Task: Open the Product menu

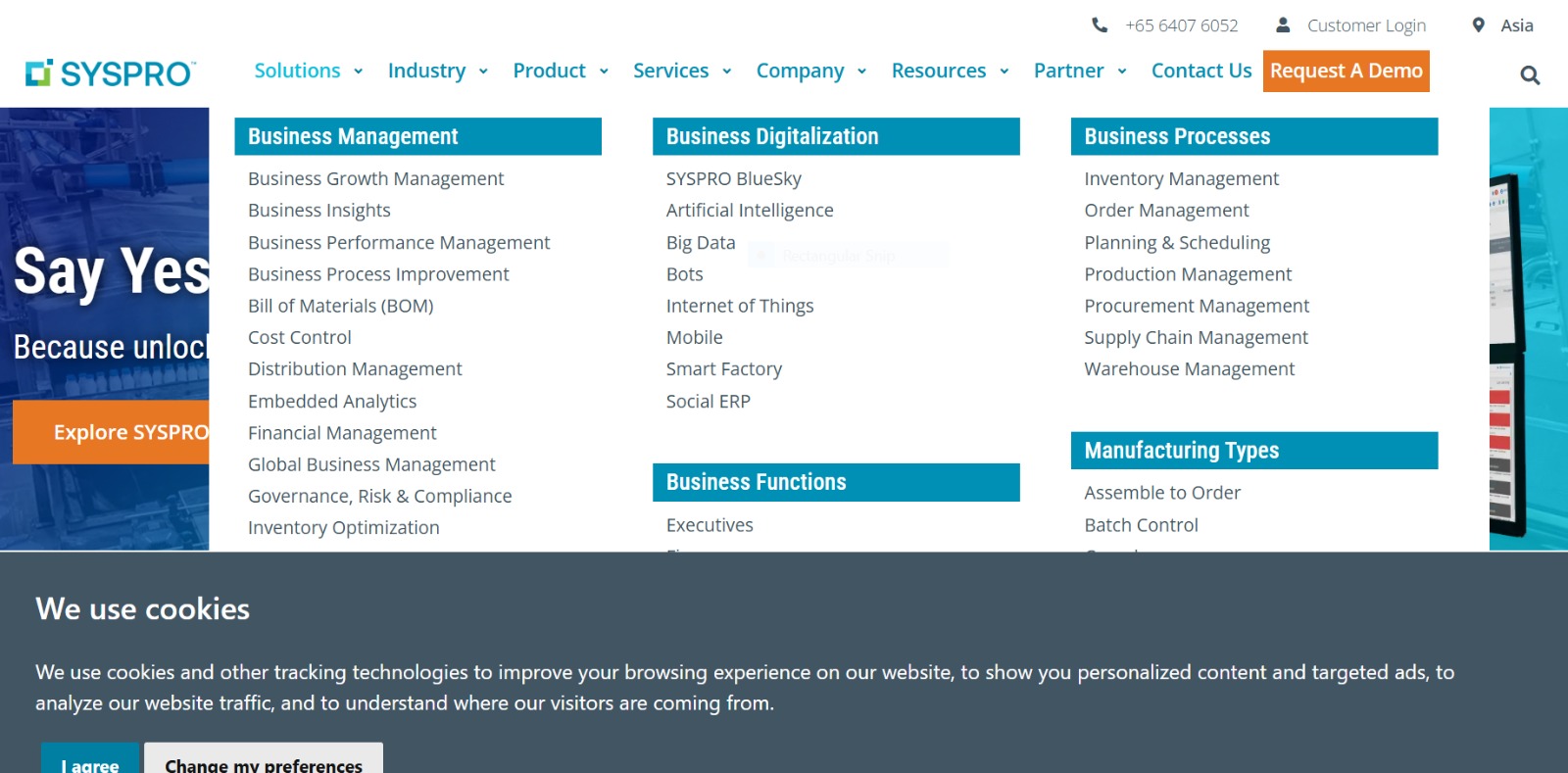Action: [550, 71]
